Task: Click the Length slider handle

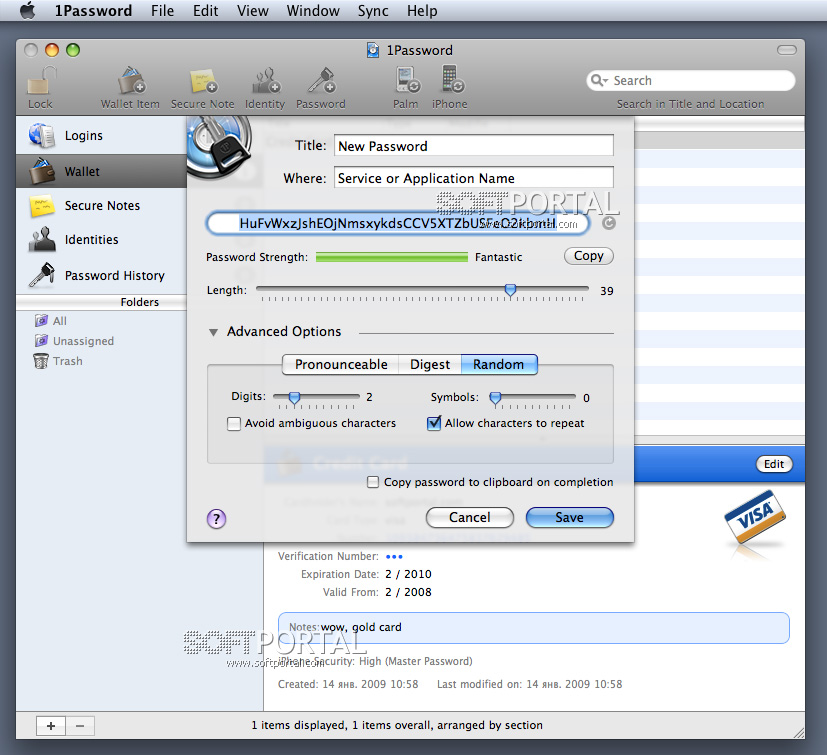Action: point(510,290)
